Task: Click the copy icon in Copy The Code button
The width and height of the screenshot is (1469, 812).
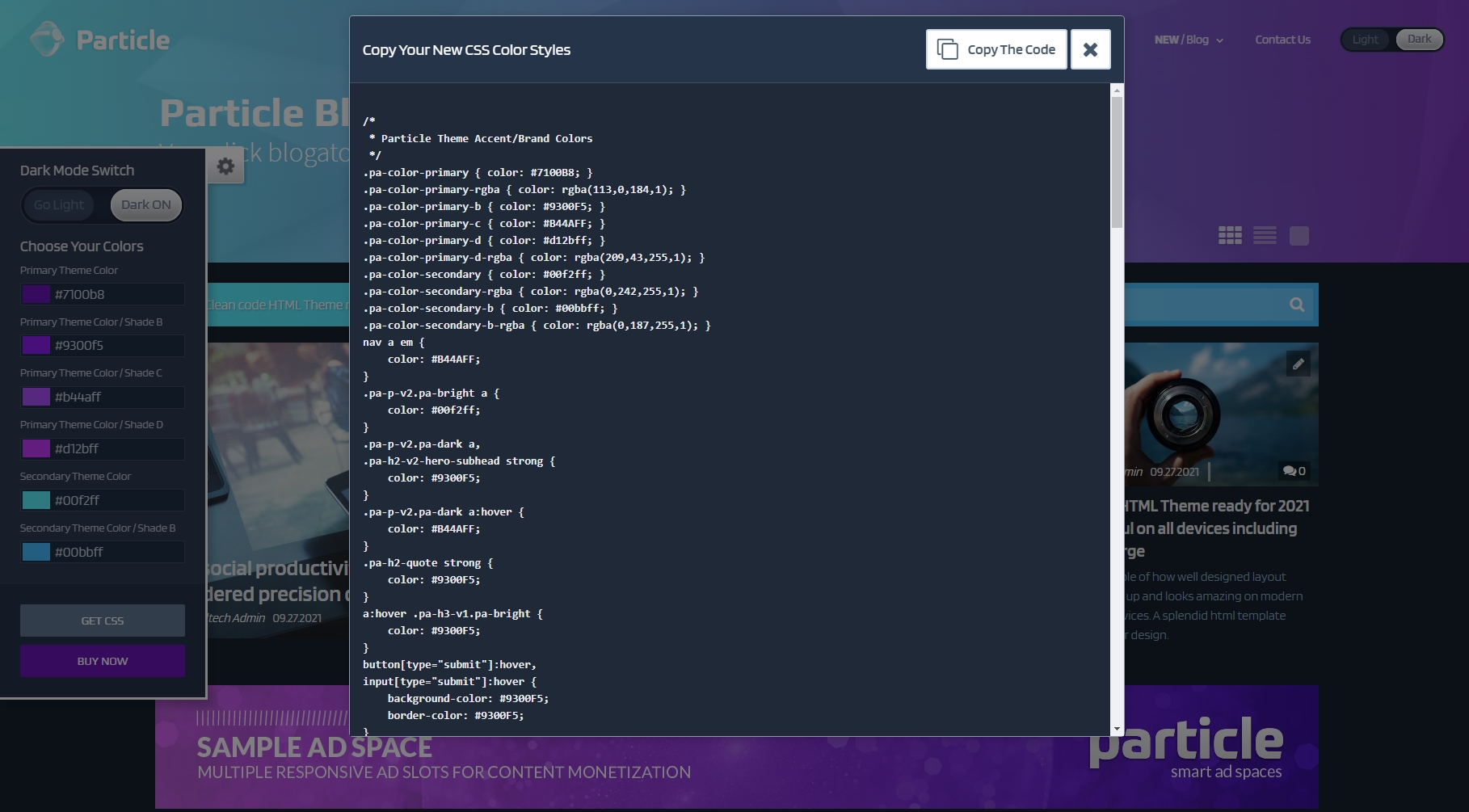Action: tap(947, 49)
